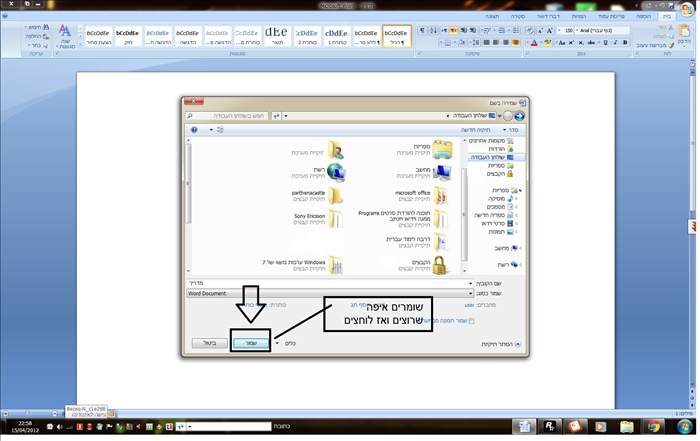This screenshot has width=700, height=441.
Task: Toggle Strikethrough abc formatting
Action: pos(591,42)
